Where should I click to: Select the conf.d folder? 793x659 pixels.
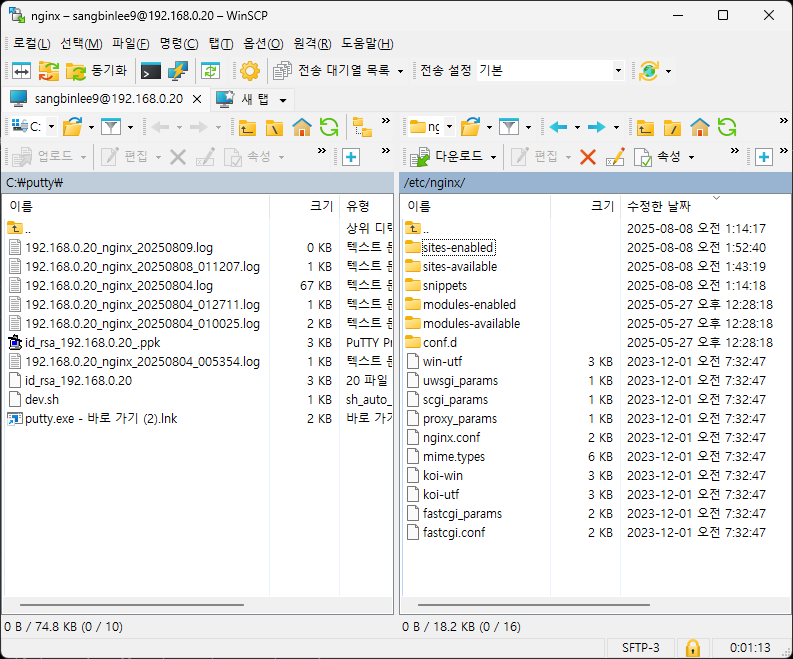(439, 342)
